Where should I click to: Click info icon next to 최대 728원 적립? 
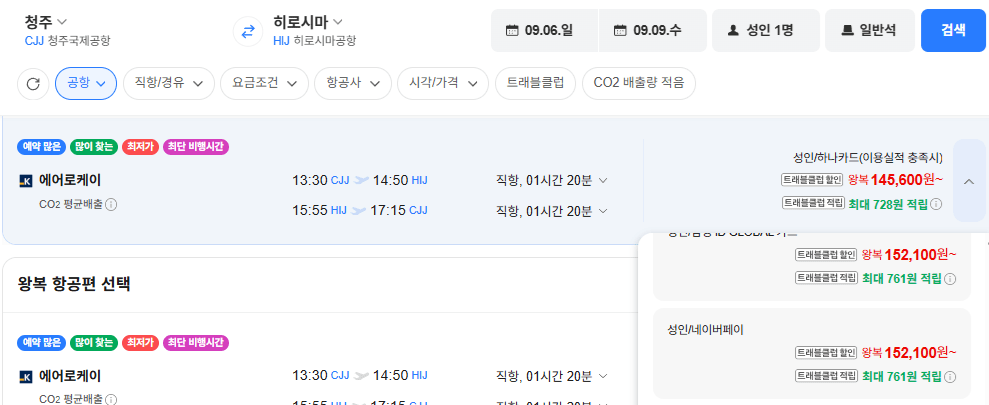click(936, 204)
